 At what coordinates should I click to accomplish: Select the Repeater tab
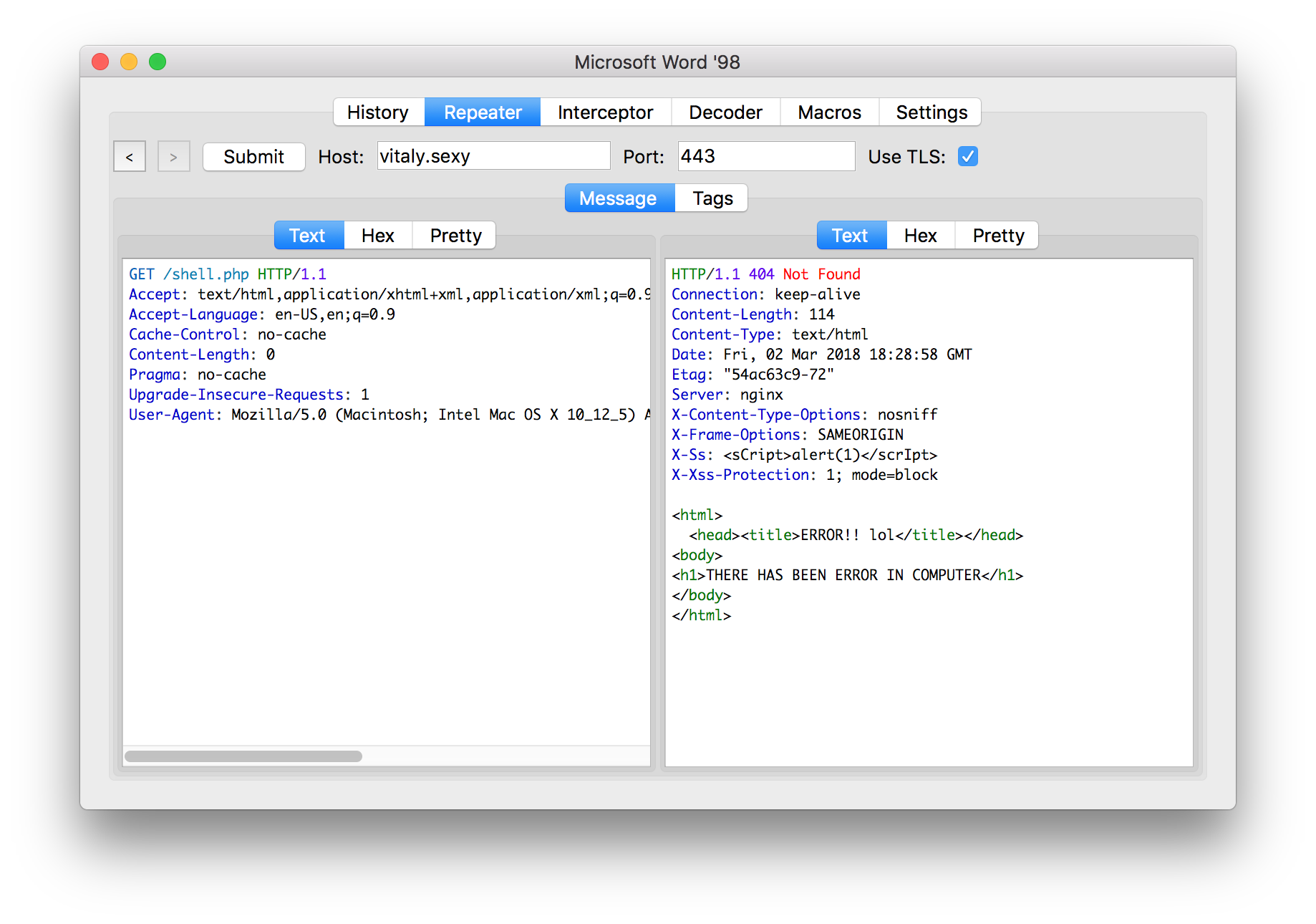click(483, 112)
